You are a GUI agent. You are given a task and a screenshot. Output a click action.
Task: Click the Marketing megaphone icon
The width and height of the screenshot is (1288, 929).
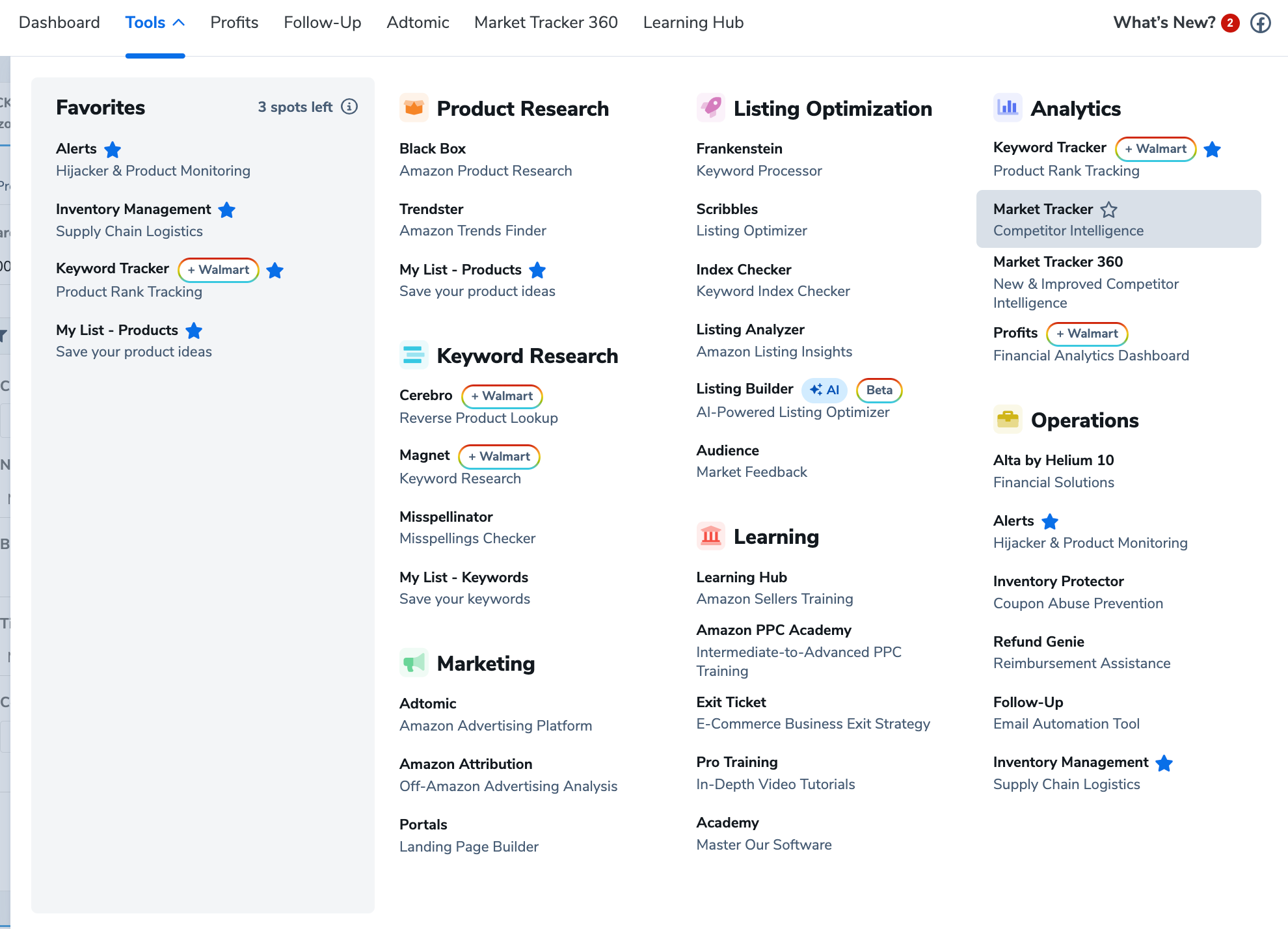[x=414, y=663]
